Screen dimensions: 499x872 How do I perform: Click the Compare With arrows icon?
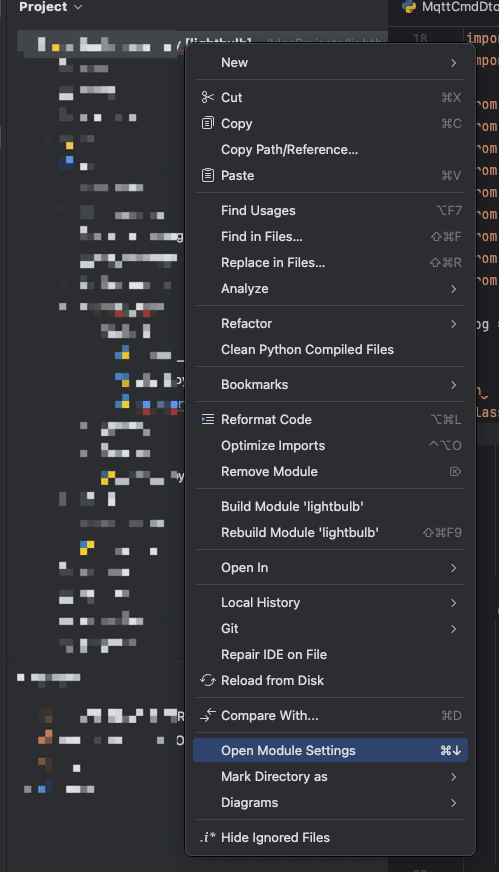click(207, 715)
